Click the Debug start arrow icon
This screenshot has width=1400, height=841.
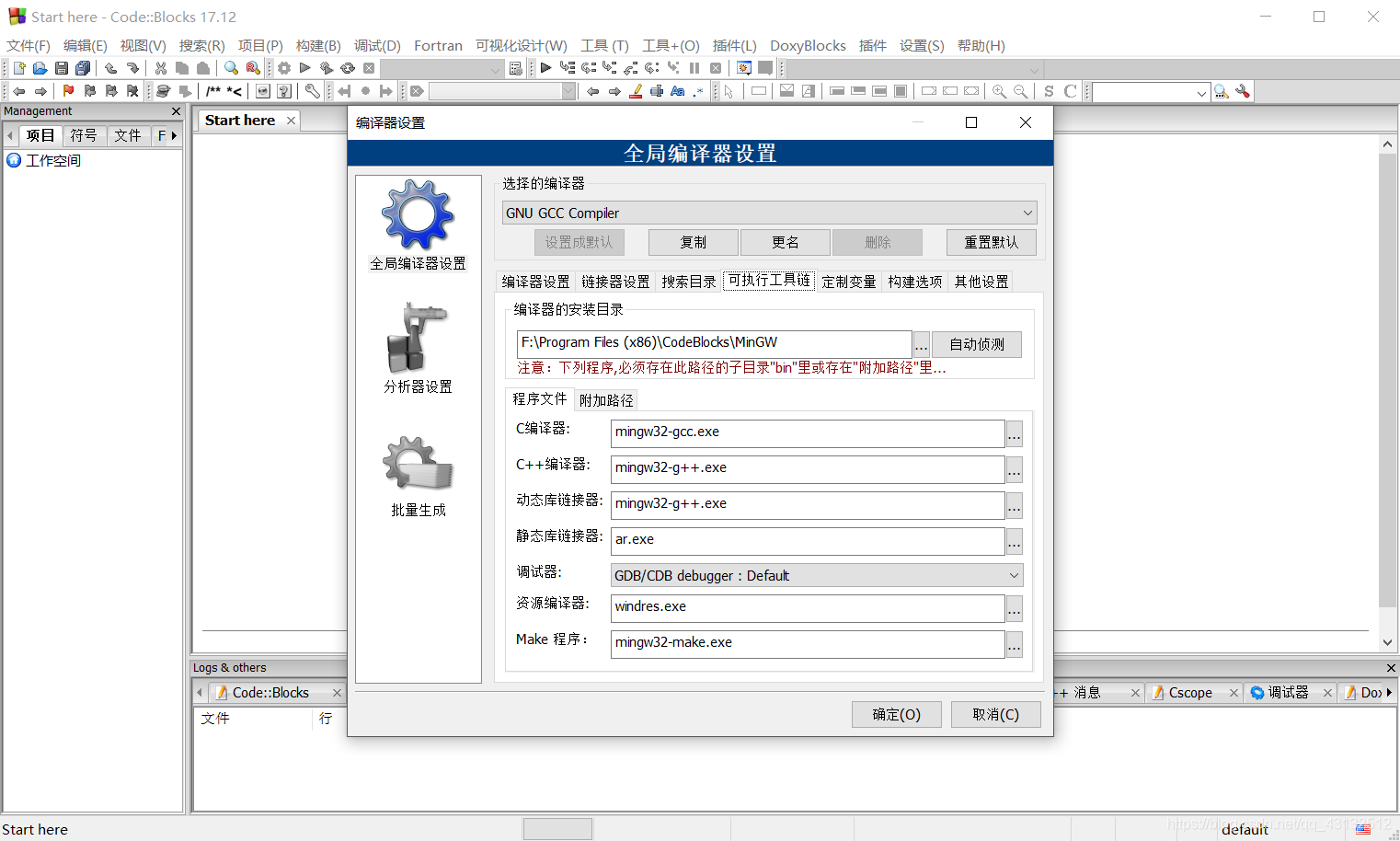pos(545,68)
